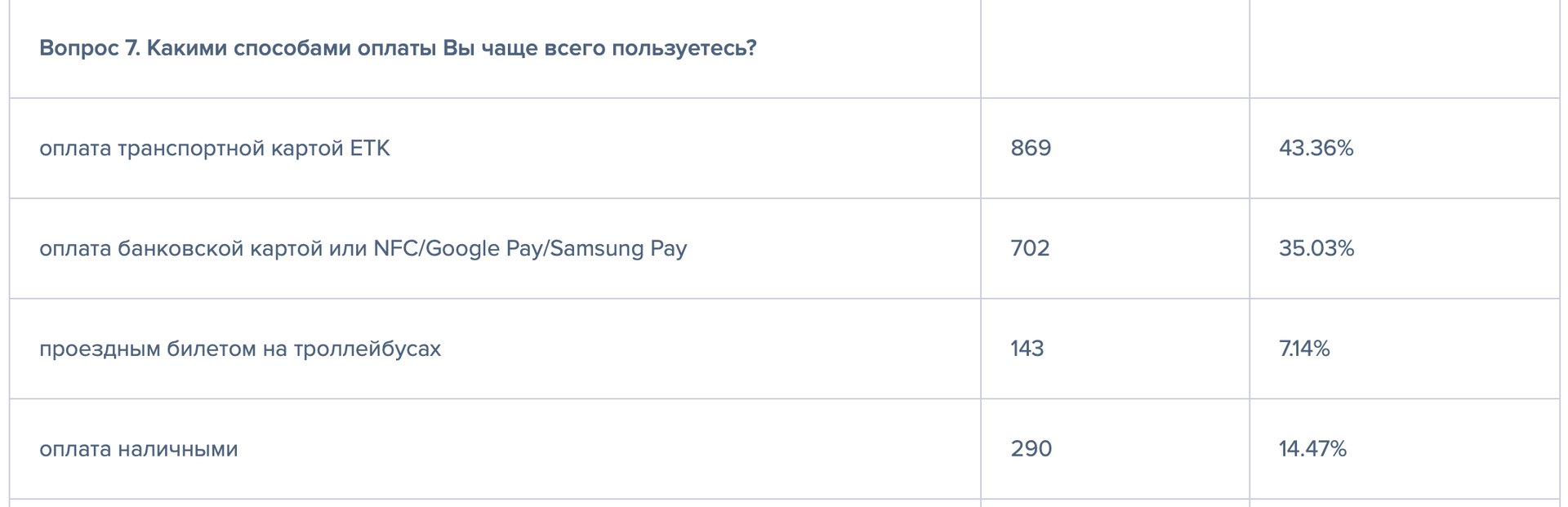
Task: Click the "Вопрос 7" question heading
Action: pos(398,48)
